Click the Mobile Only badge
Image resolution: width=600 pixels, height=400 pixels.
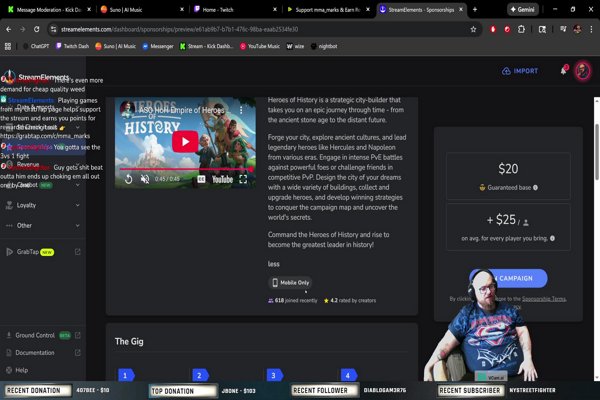(x=290, y=282)
